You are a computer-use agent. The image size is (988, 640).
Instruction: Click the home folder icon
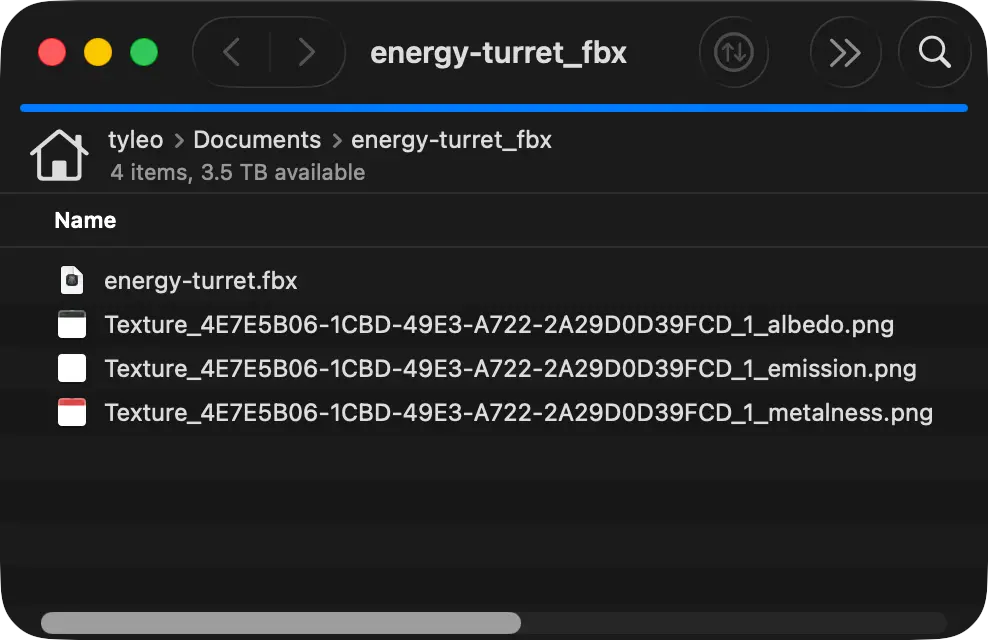pyautogui.click(x=59, y=156)
